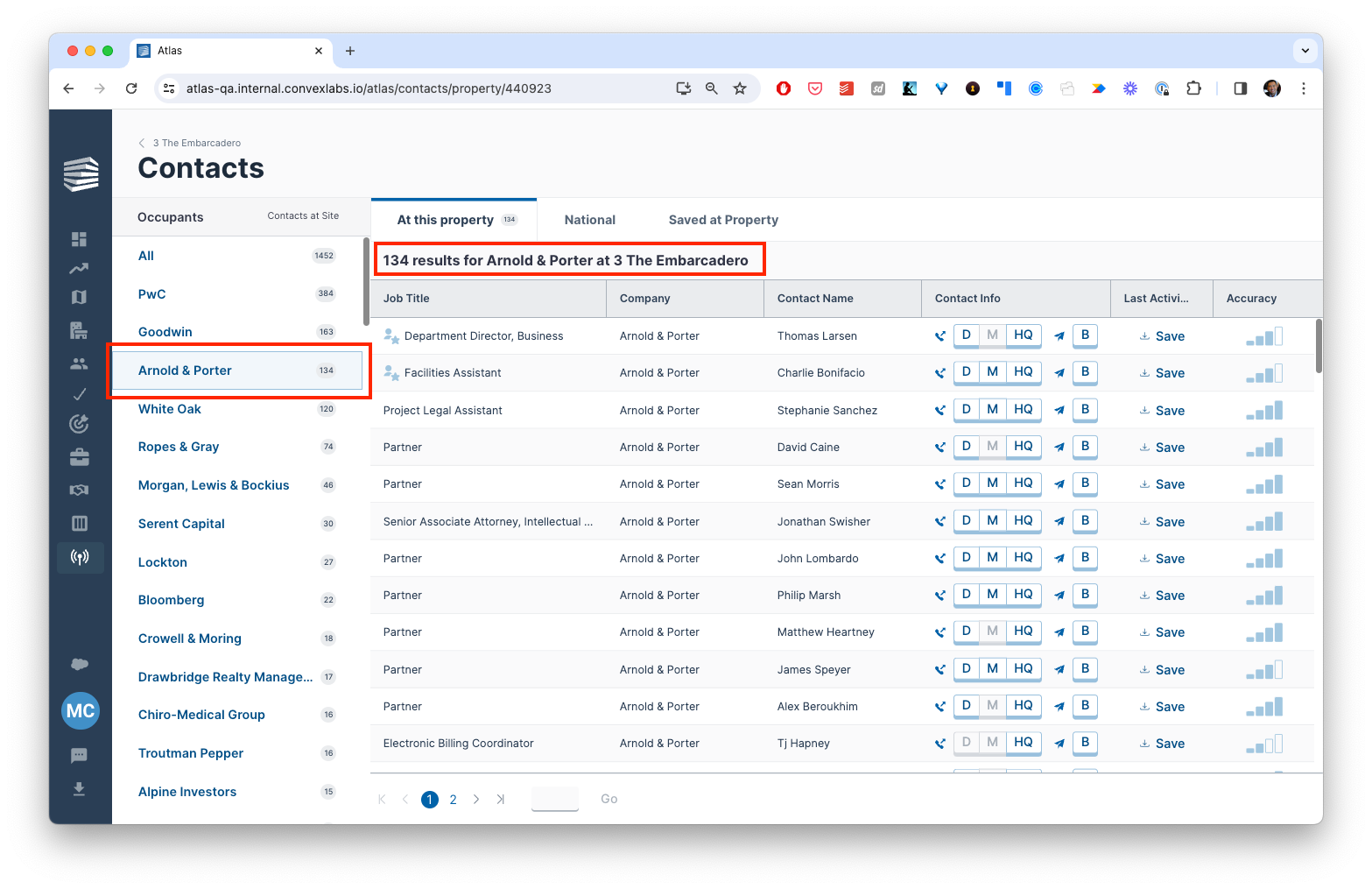Open the chat feedback icon in sidebar
1372x889 pixels.
point(79,755)
